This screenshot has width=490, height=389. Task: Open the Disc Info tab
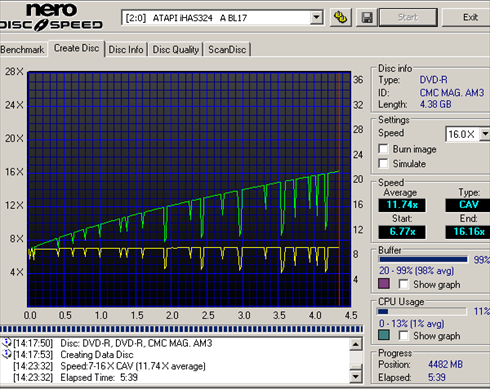[126, 50]
